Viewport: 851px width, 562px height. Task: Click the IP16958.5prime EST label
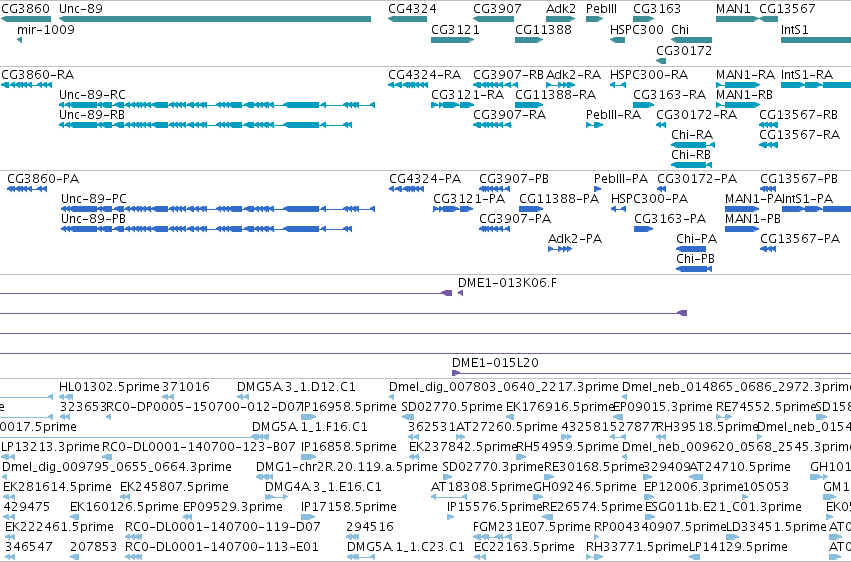pyautogui.click(x=349, y=407)
